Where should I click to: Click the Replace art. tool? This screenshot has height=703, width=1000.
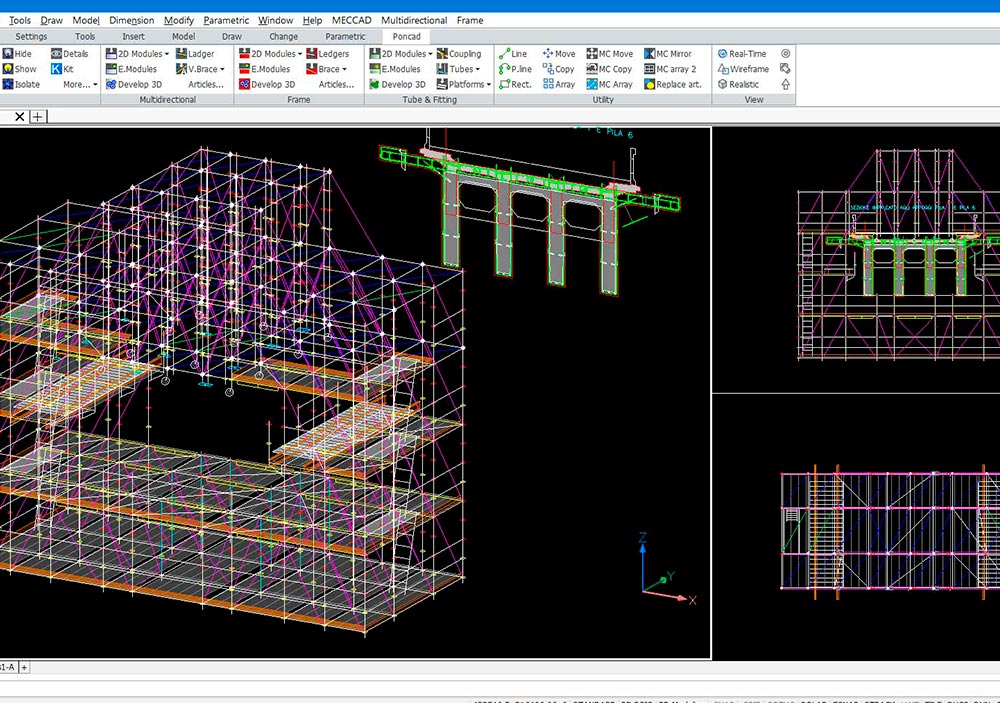coord(673,84)
